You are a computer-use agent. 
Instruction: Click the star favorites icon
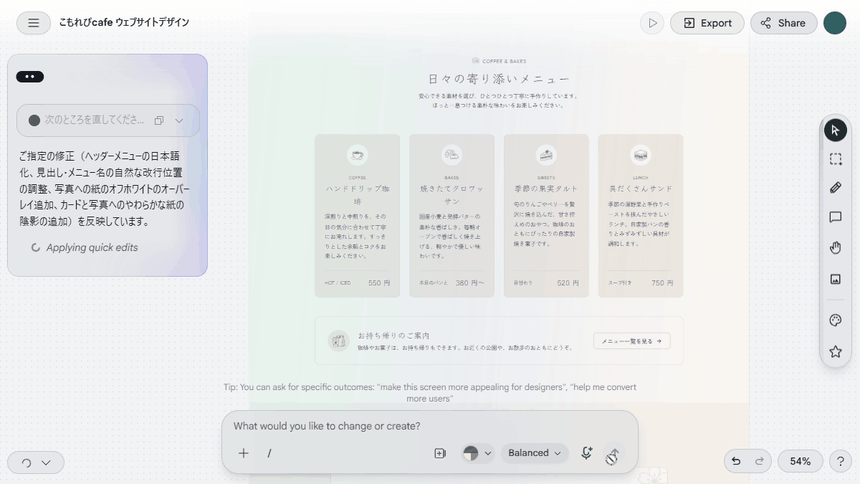pos(835,351)
